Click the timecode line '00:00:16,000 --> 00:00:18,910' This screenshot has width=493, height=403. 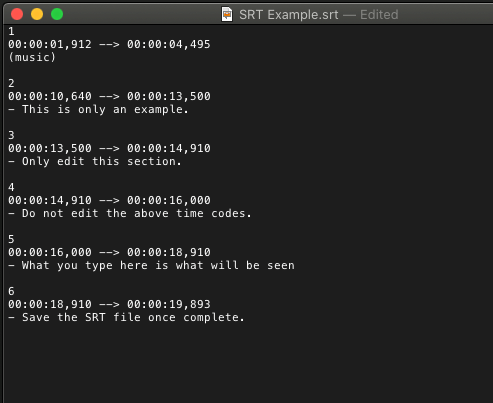[x=109, y=252]
